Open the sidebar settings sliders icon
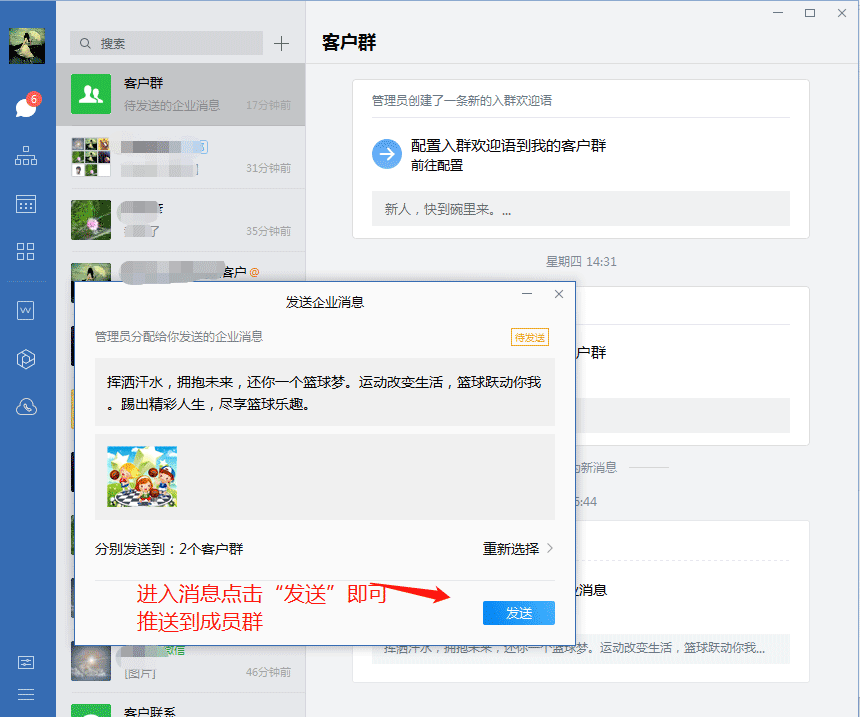 pyautogui.click(x=26, y=662)
